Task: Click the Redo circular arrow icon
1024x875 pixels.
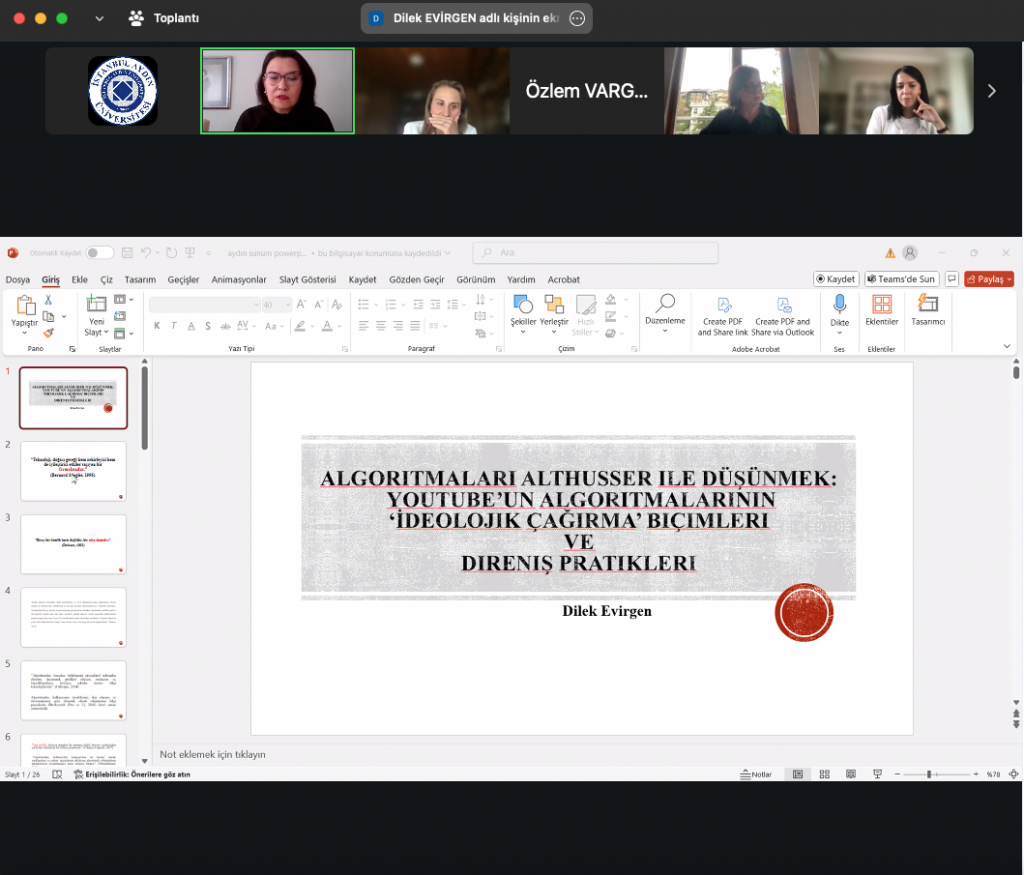Action: click(171, 253)
